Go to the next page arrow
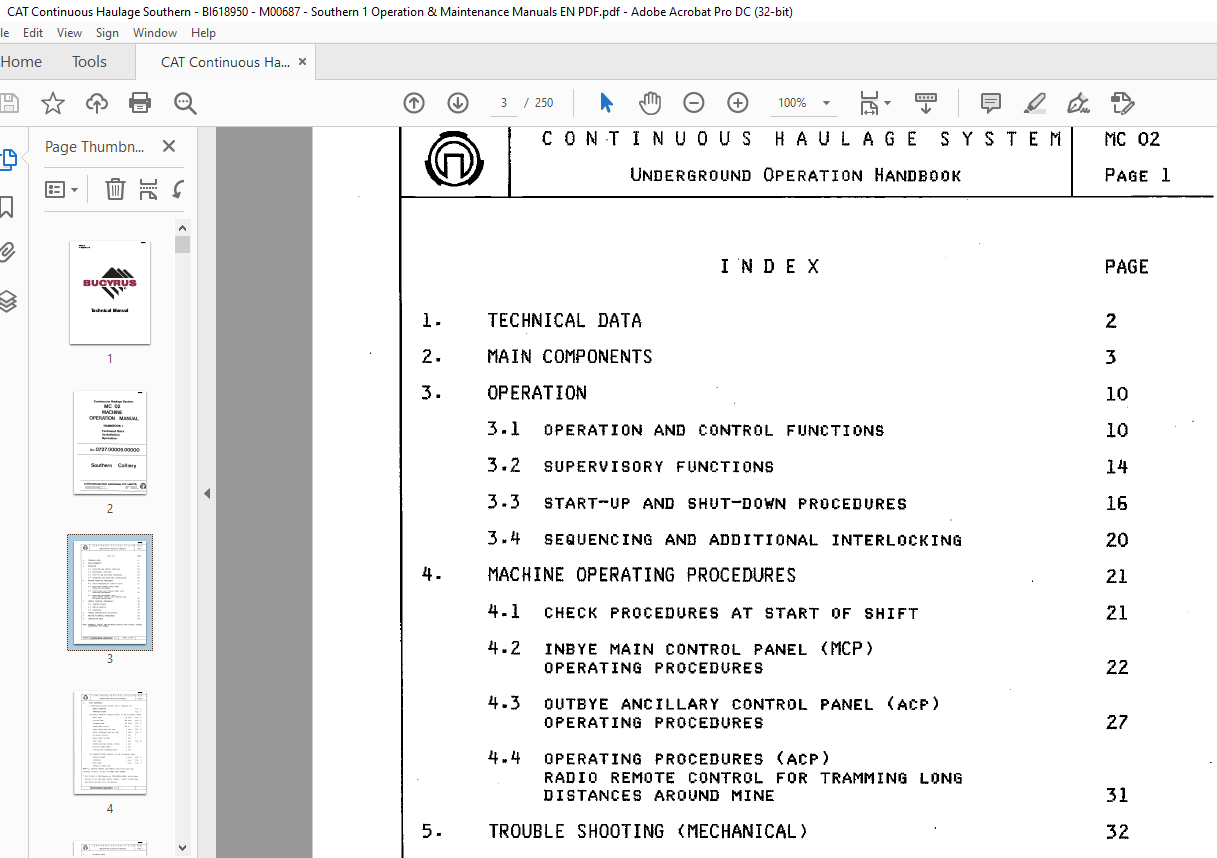The image size is (1217, 858). (x=458, y=103)
